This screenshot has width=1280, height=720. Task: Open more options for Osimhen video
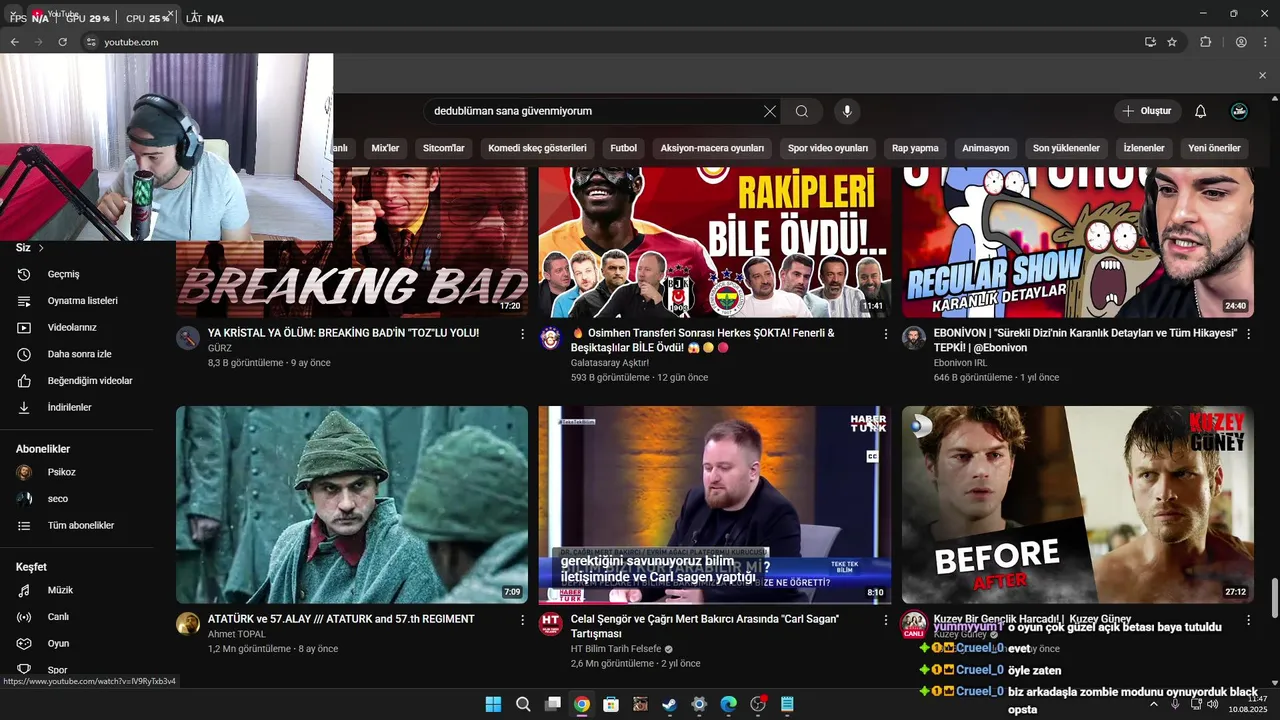[885, 334]
